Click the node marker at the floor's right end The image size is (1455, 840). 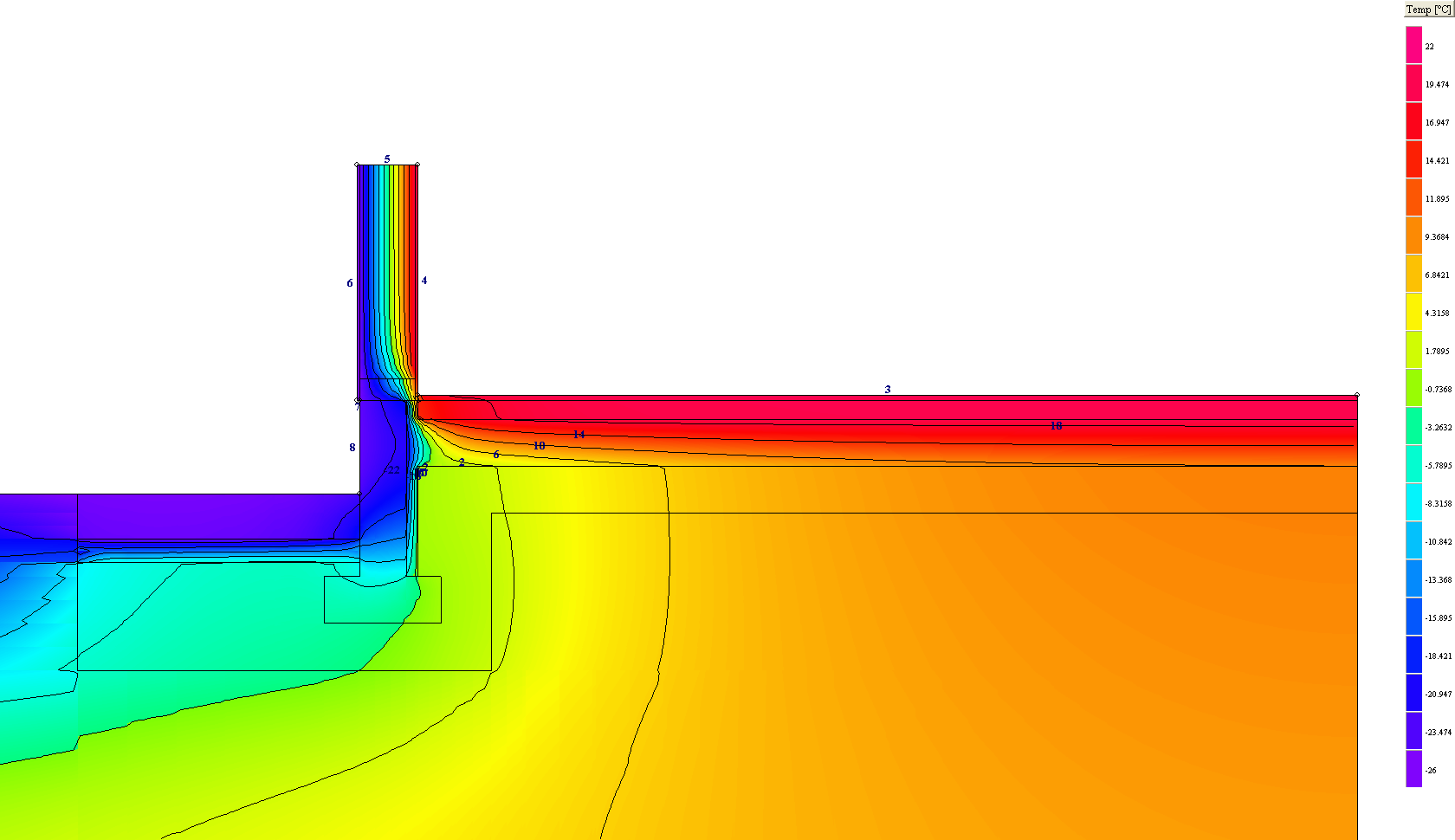(x=1357, y=395)
